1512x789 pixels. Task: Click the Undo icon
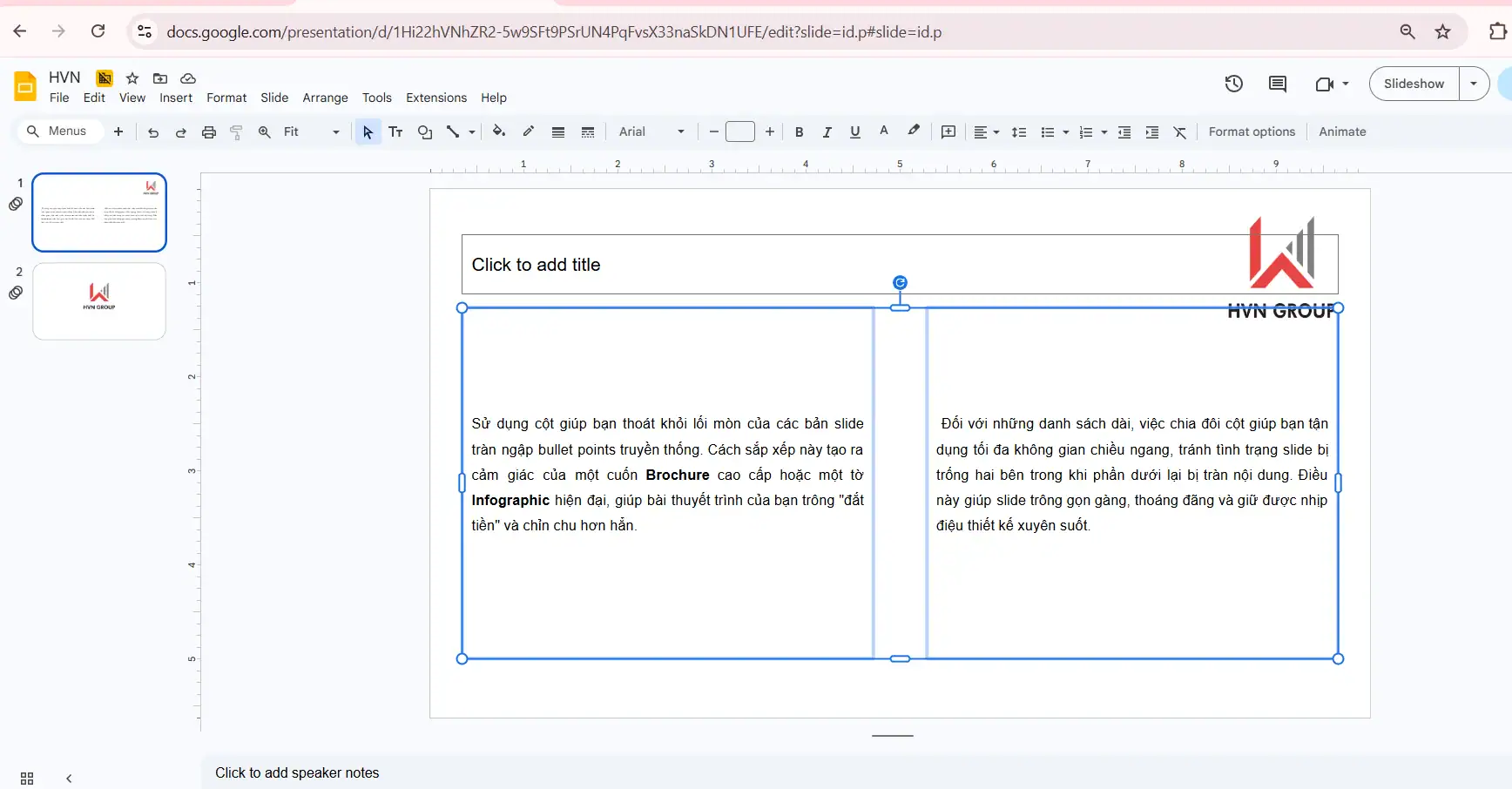153,131
